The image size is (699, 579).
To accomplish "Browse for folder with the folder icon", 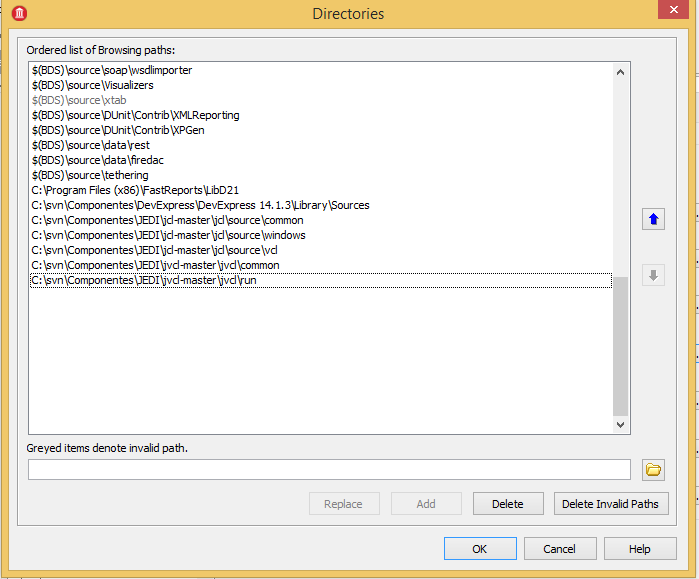I will 653,470.
